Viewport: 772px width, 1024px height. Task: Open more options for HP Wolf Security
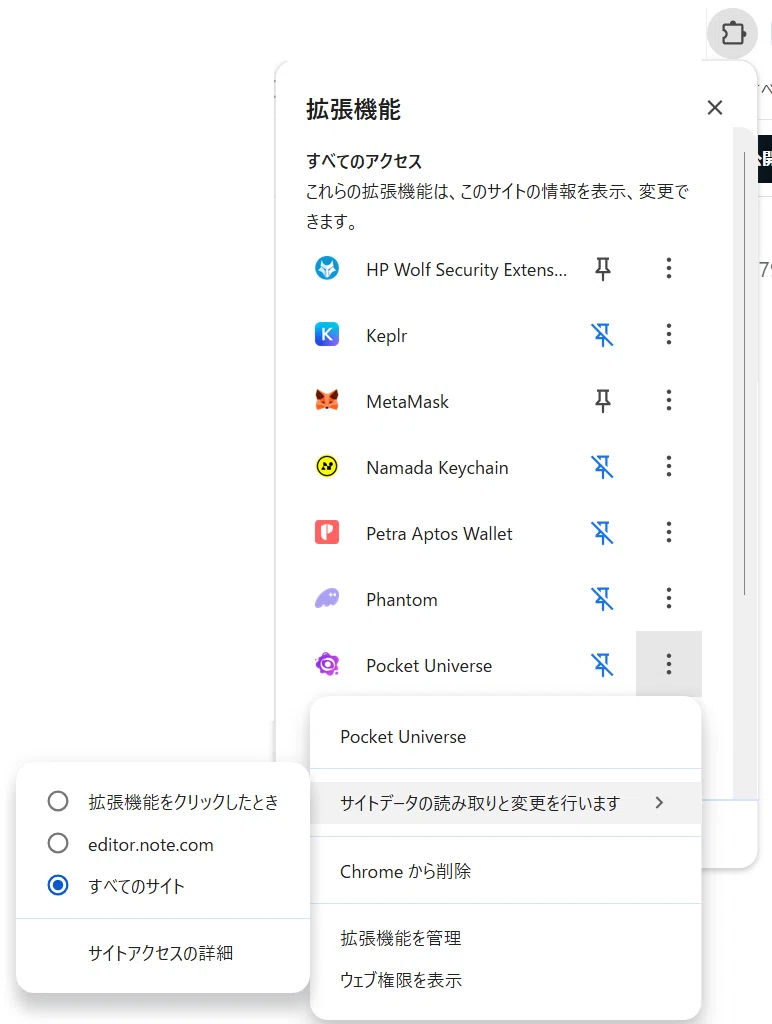[668, 268]
